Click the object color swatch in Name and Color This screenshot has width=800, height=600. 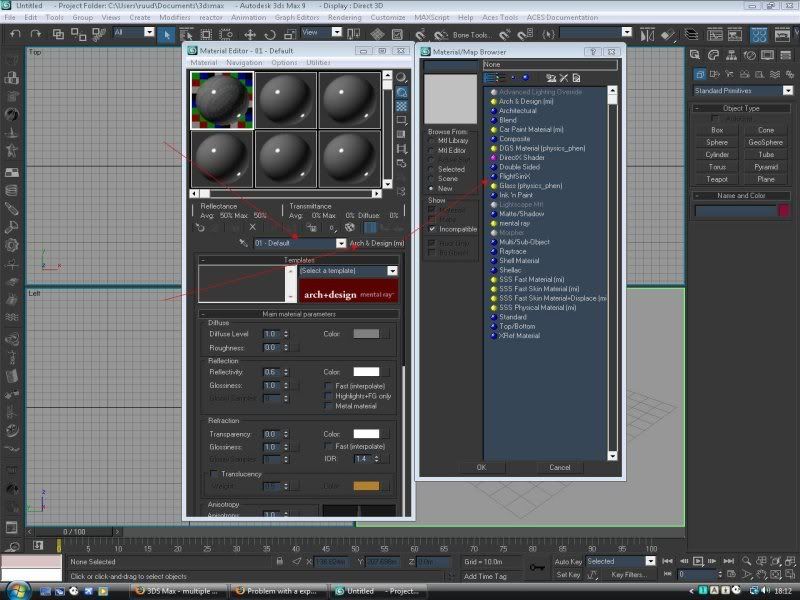(784, 210)
